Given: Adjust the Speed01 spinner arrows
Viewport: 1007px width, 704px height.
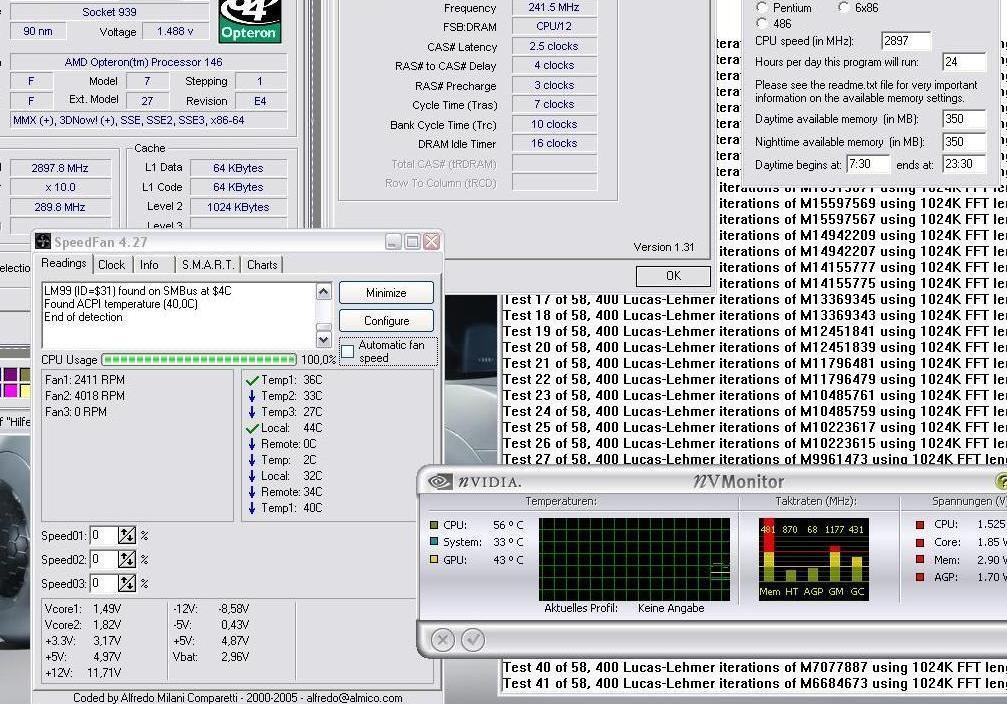Looking at the screenshot, I should [x=127, y=535].
